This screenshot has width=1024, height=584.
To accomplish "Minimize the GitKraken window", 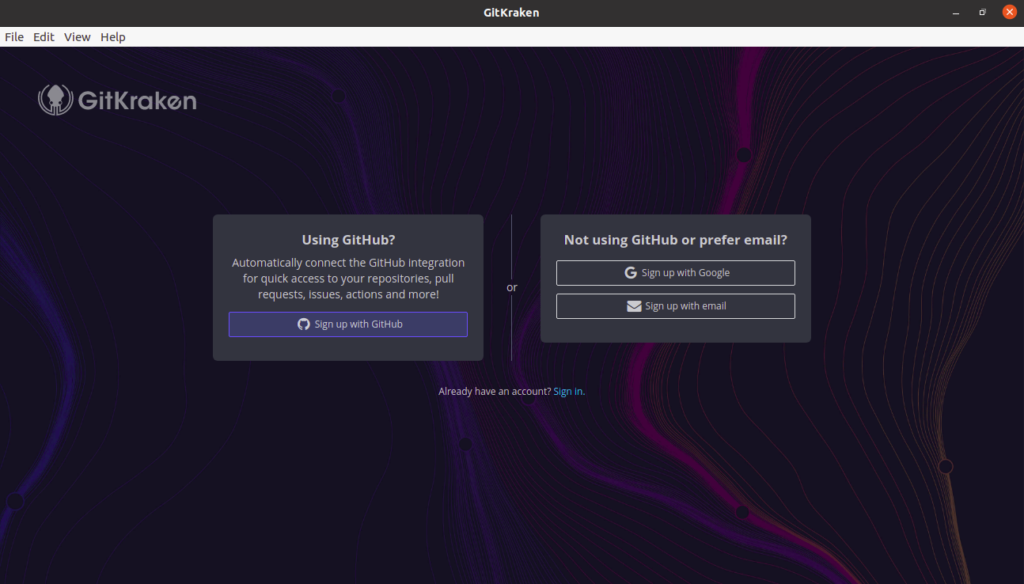I will click(x=955, y=12).
